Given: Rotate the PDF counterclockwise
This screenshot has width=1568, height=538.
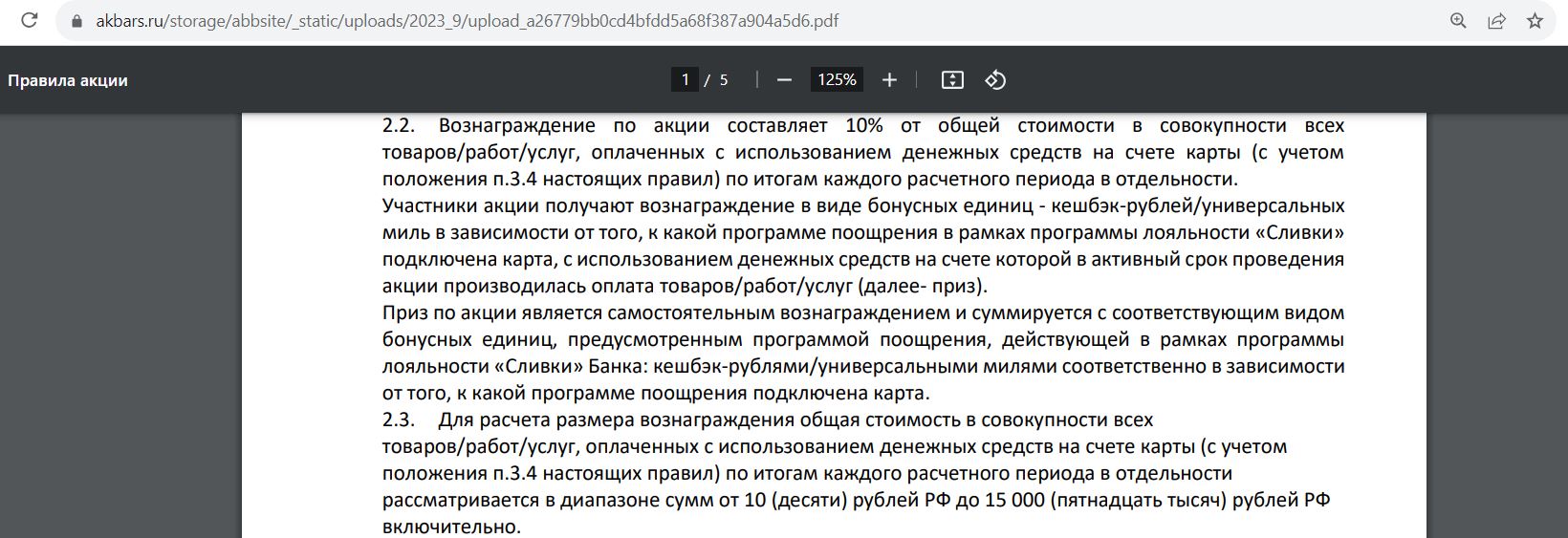Looking at the screenshot, I should click(995, 80).
